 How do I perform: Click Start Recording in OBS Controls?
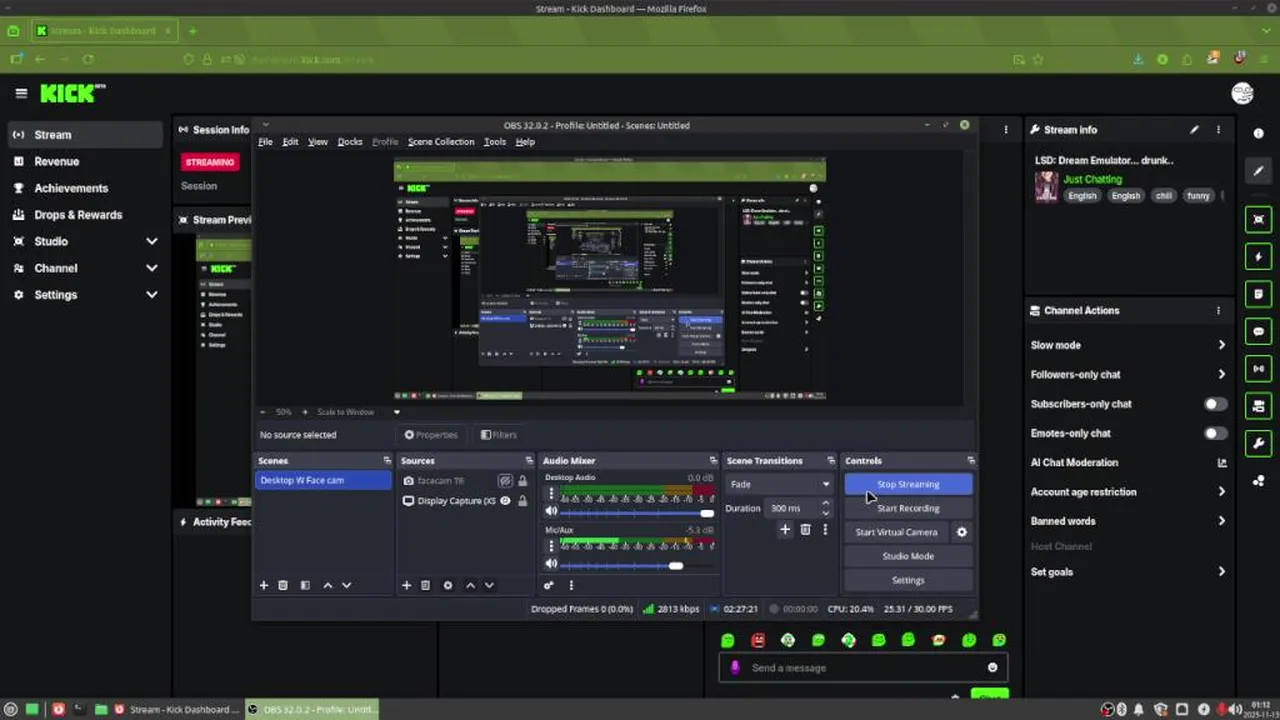click(x=908, y=508)
